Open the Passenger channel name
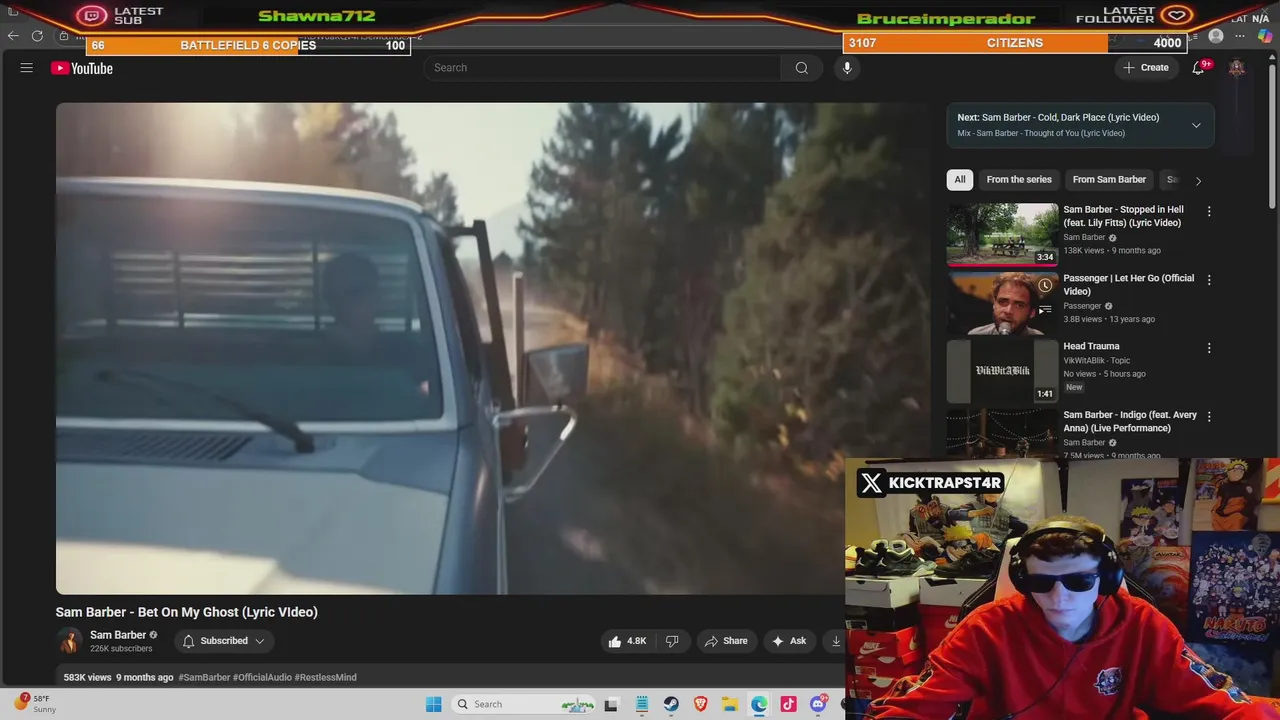The width and height of the screenshot is (1280, 720). [1082, 306]
